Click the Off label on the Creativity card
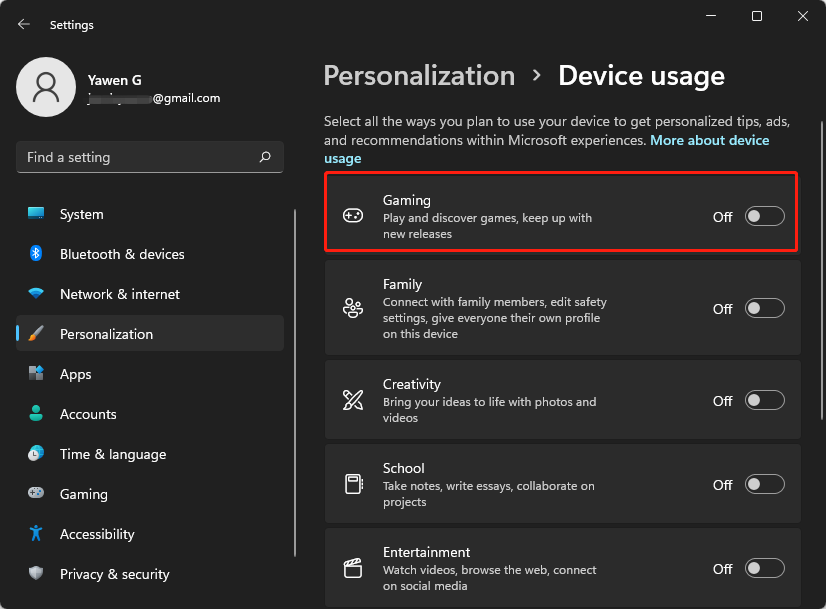This screenshot has width=826, height=609. click(722, 401)
